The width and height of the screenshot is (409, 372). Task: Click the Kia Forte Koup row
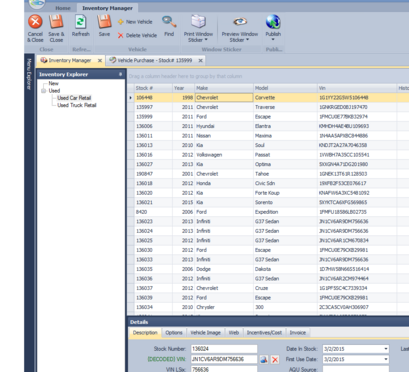pos(268,193)
